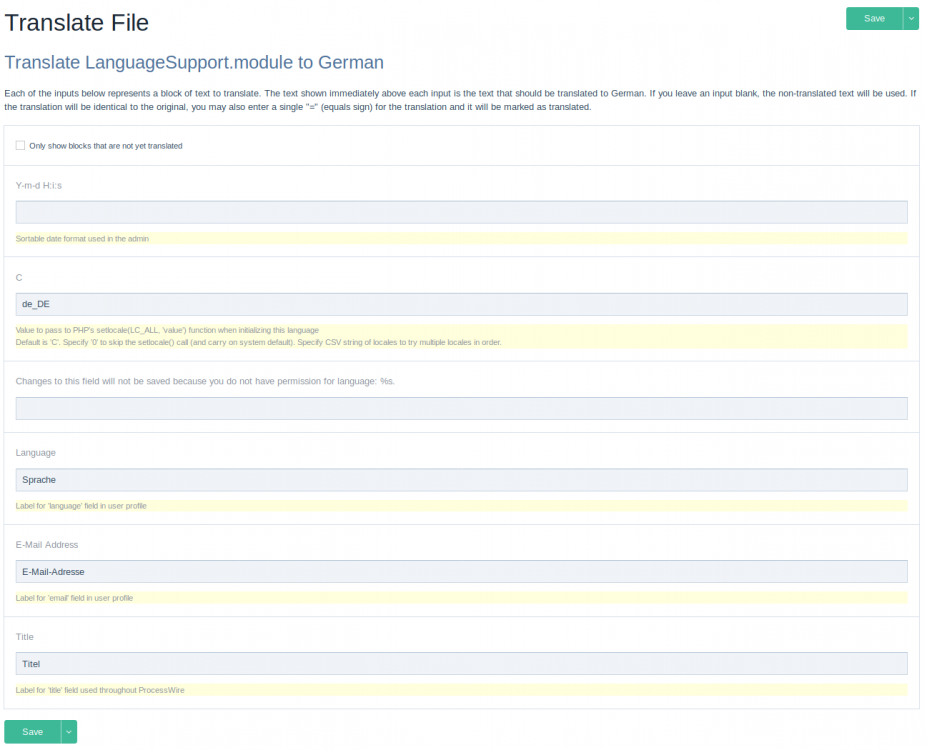Click the setlocale description yellow note
The height and width of the screenshot is (750, 927).
pos(260,336)
